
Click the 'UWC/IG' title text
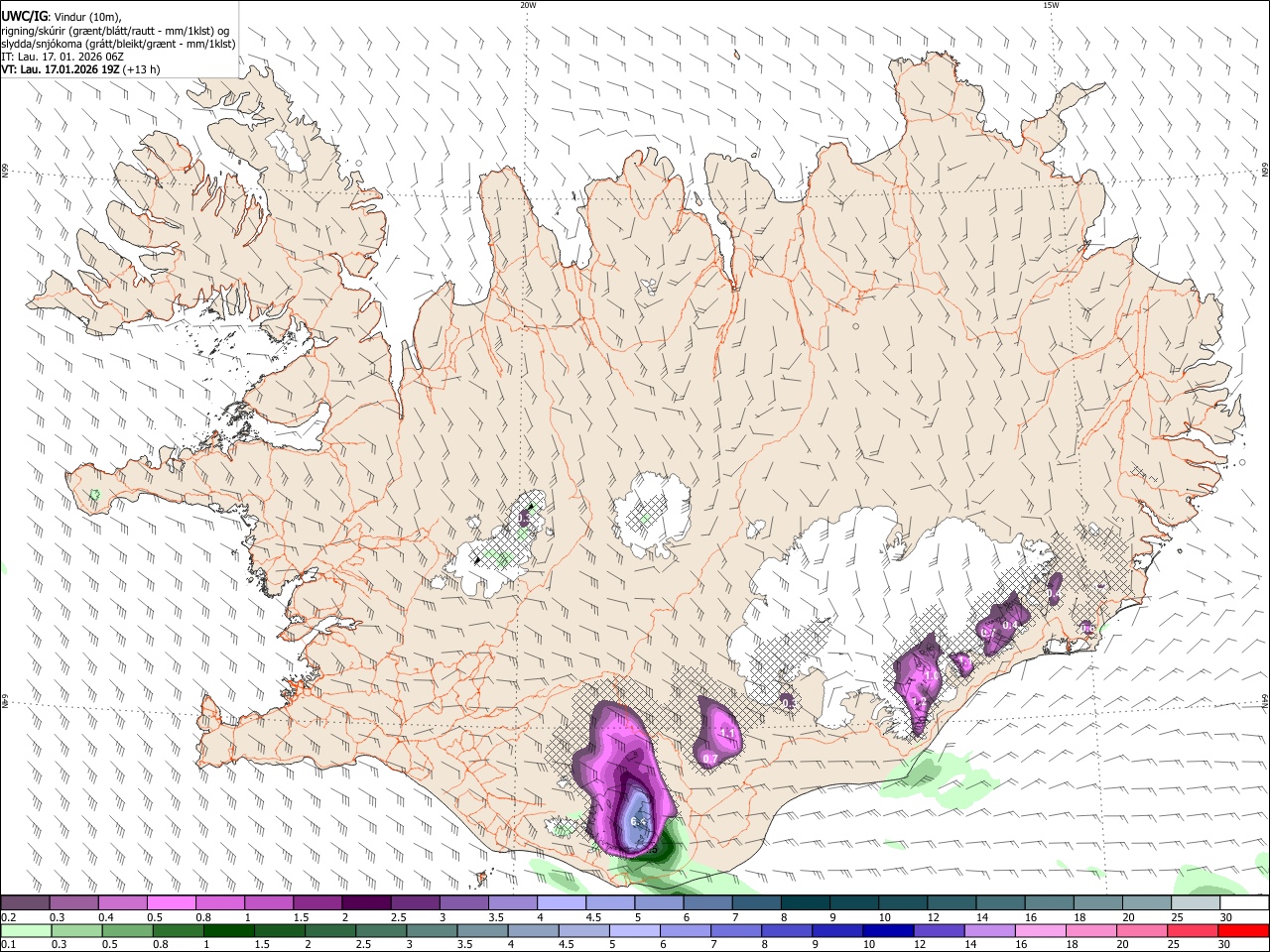click(x=24, y=16)
